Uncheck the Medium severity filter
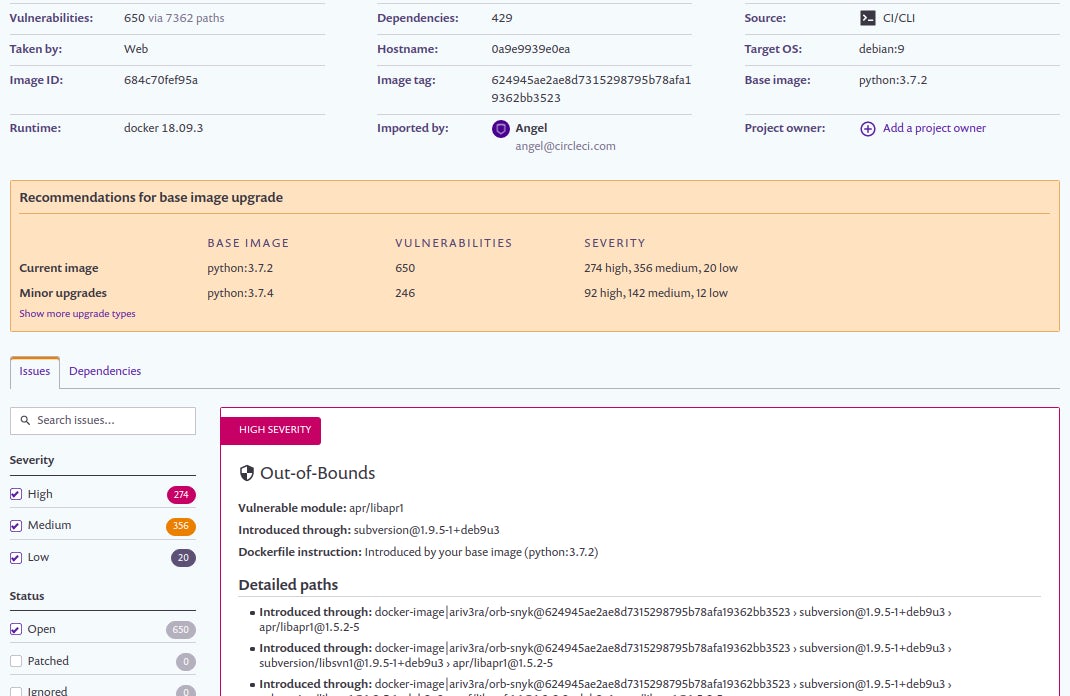 [14, 525]
